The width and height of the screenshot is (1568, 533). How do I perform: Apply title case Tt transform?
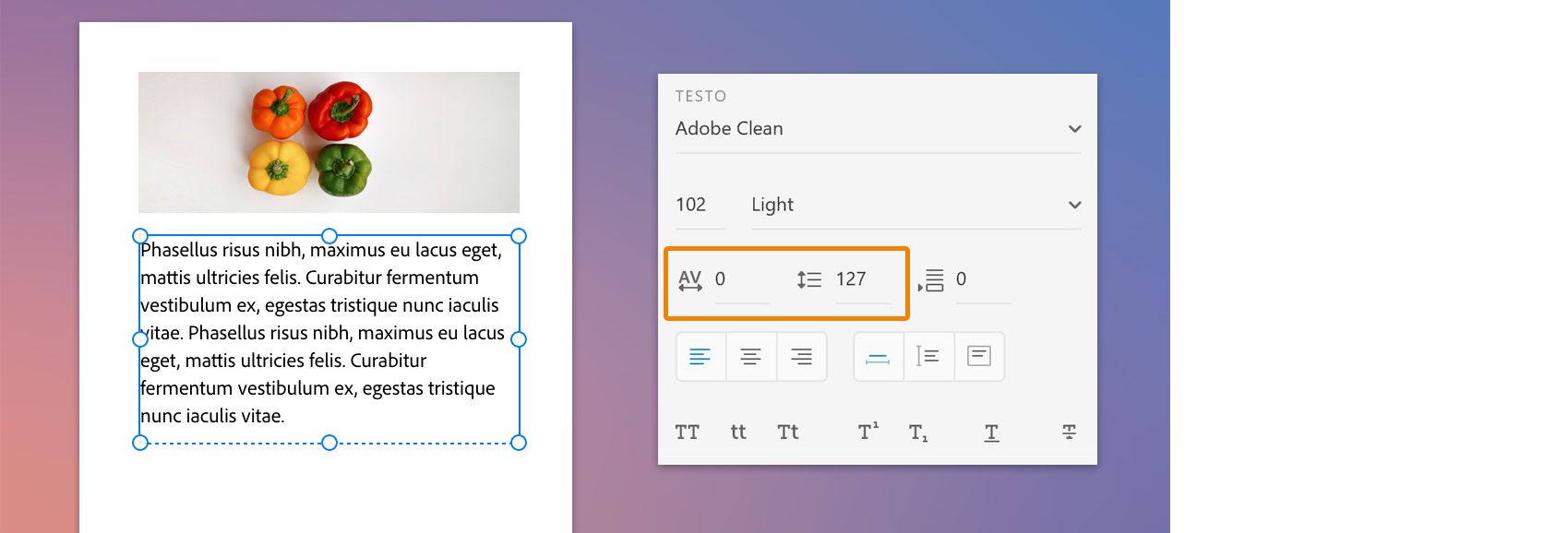[x=788, y=432]
